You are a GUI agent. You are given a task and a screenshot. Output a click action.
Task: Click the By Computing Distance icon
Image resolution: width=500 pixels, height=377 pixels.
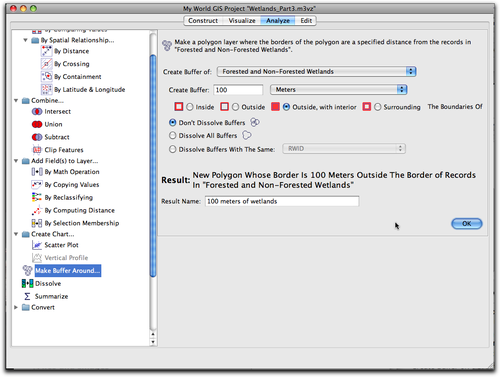tap(37, 210)
